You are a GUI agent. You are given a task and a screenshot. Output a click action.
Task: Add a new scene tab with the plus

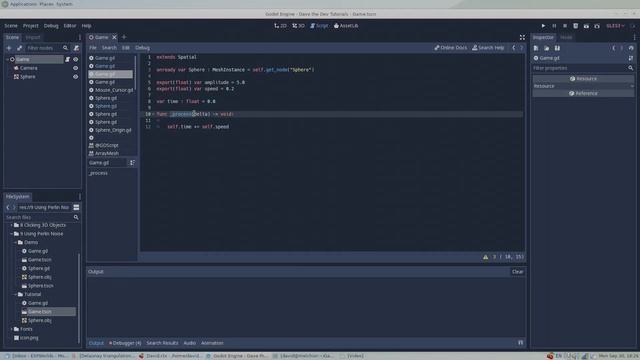pyautogui.click(x=124, y=37)
